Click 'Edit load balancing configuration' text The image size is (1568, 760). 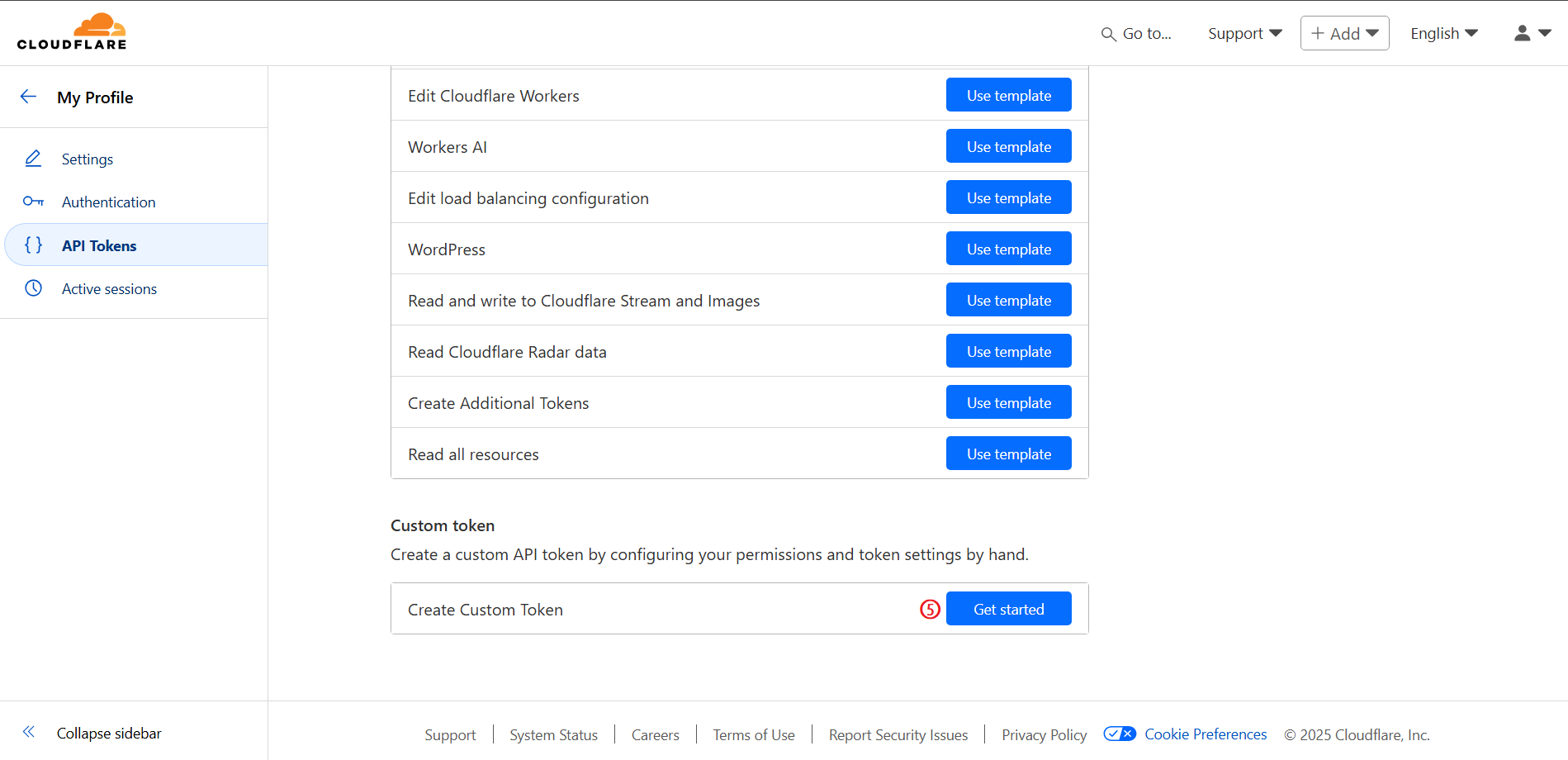click(528, 198)
